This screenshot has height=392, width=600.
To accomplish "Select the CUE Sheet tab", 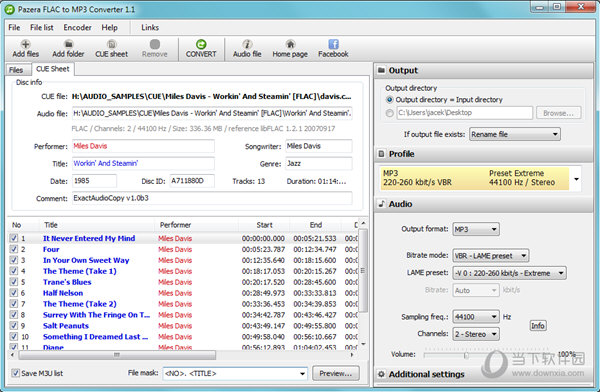I will 53,69.
